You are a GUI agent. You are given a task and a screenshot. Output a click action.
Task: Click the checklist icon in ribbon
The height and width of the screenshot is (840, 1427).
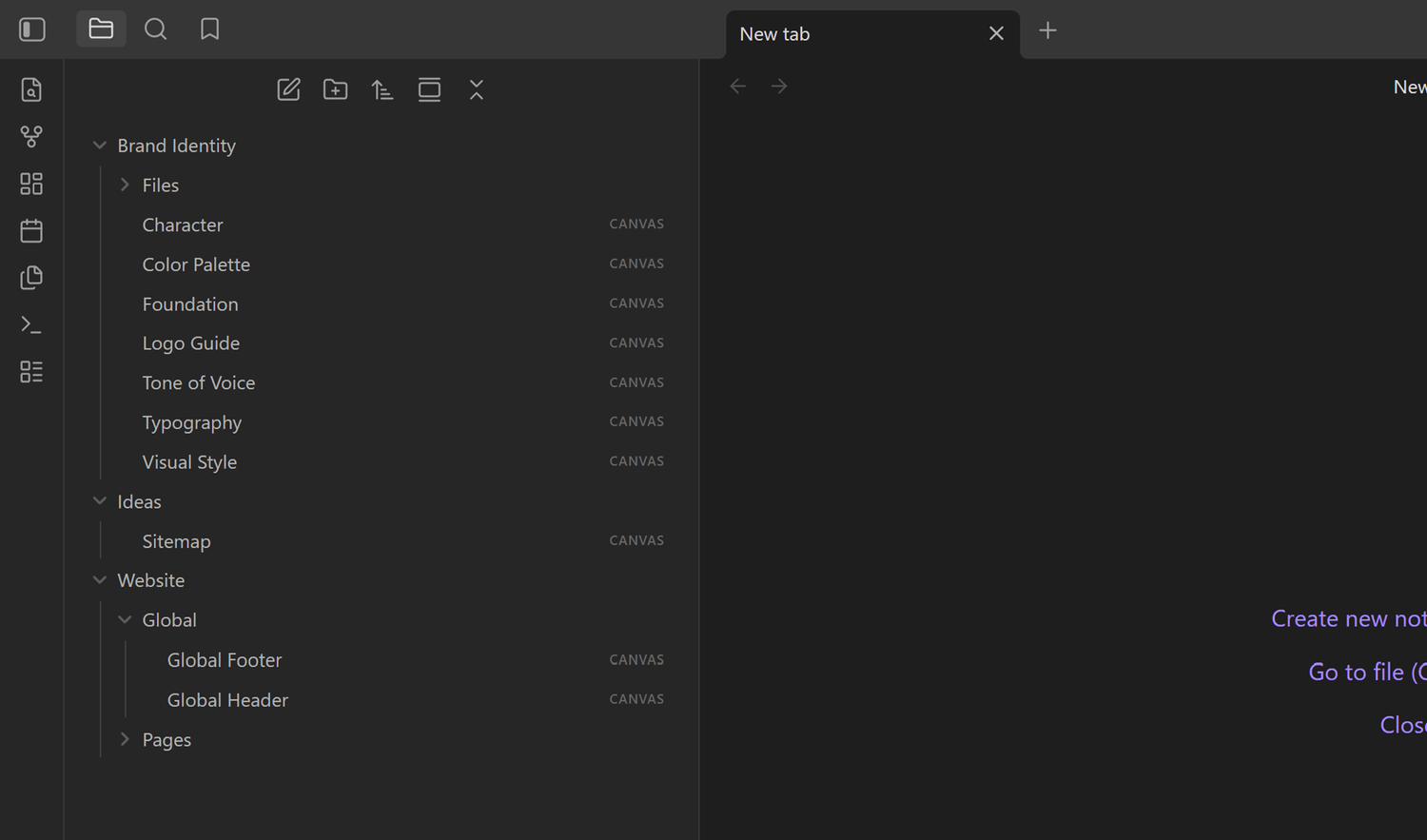(x=31, y=372)
